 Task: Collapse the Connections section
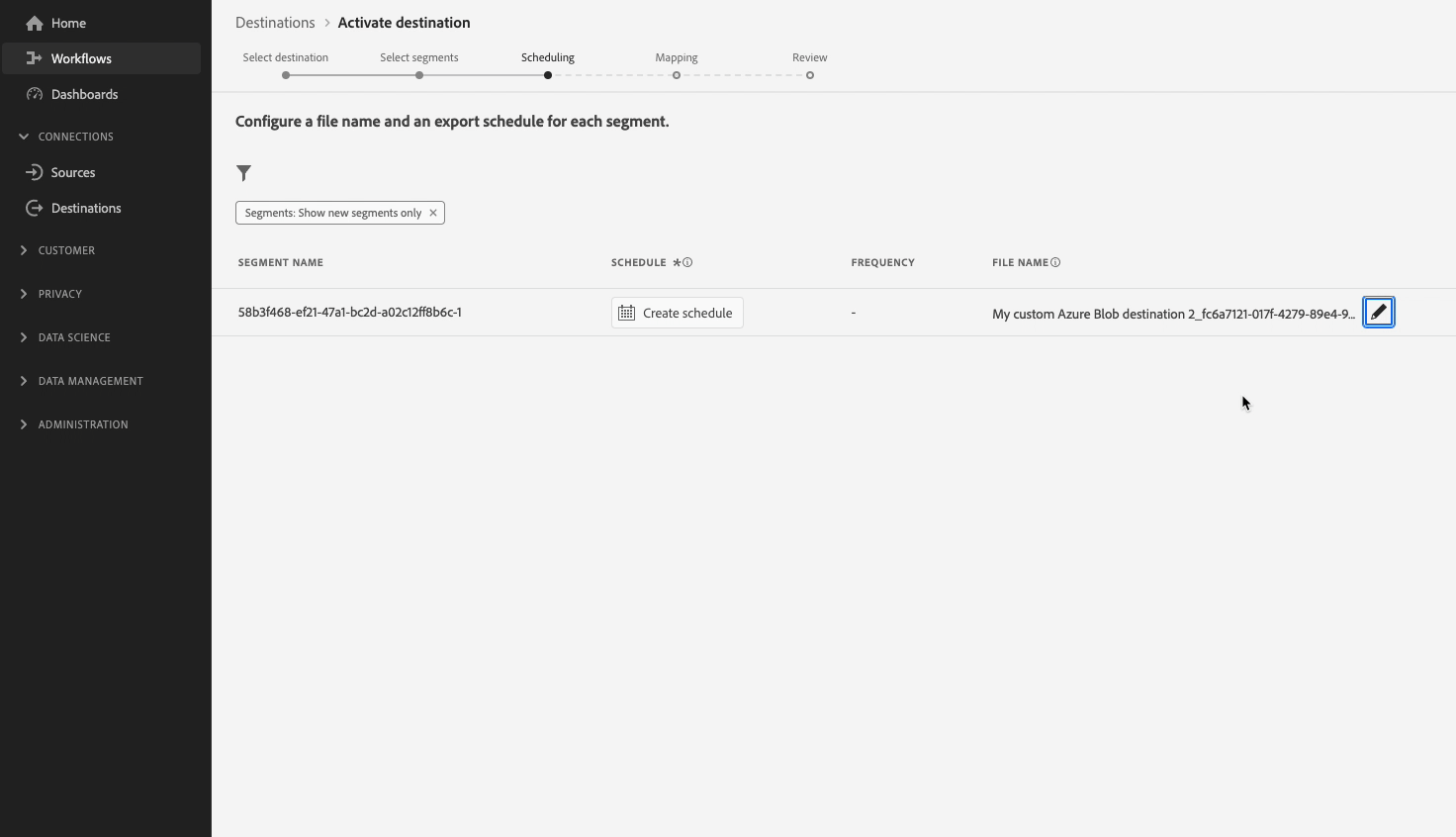coord(24,137)
